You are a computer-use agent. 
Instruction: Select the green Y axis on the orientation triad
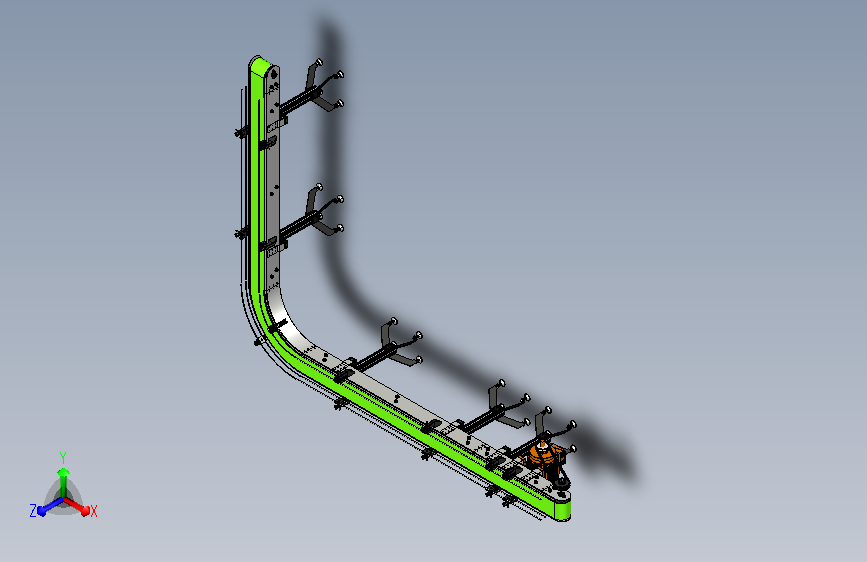click(x=63, y=482)
